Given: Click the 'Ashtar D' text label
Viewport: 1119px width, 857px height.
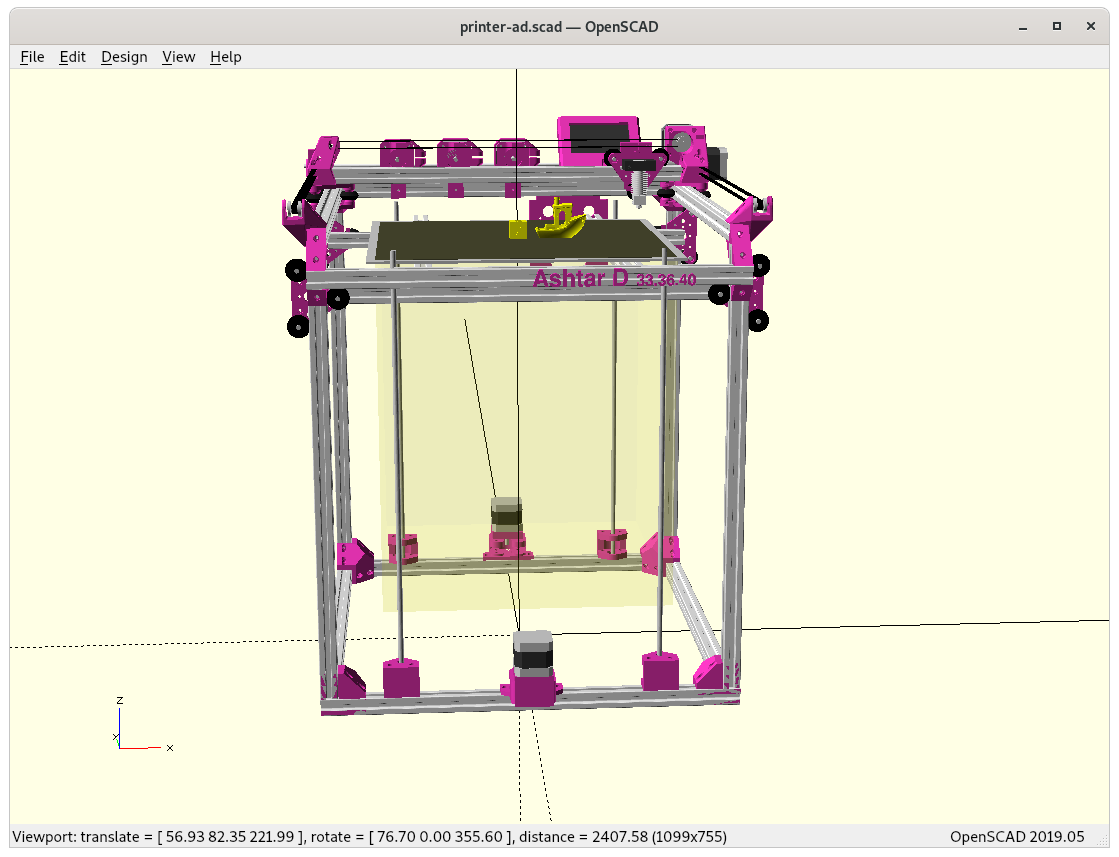Looking at the screenshot, I should (x=580, y=279).
